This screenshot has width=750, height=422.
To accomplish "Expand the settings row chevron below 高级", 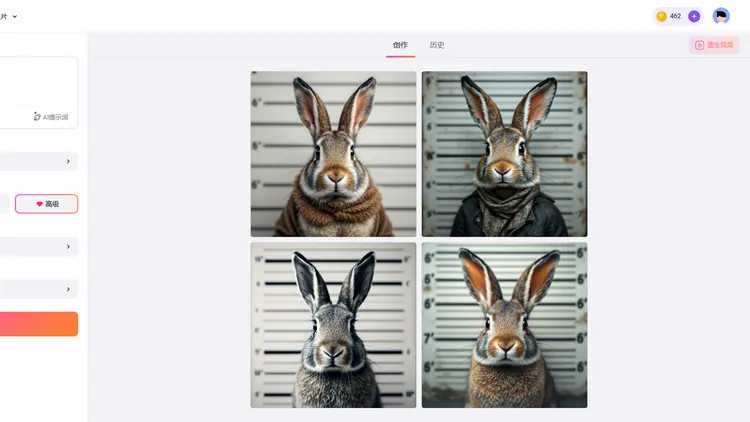I will (68, 247).
